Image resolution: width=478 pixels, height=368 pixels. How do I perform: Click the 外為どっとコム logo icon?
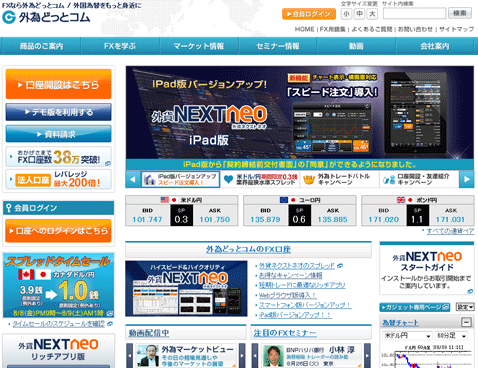pyautogui.click(x=9, y=17)
